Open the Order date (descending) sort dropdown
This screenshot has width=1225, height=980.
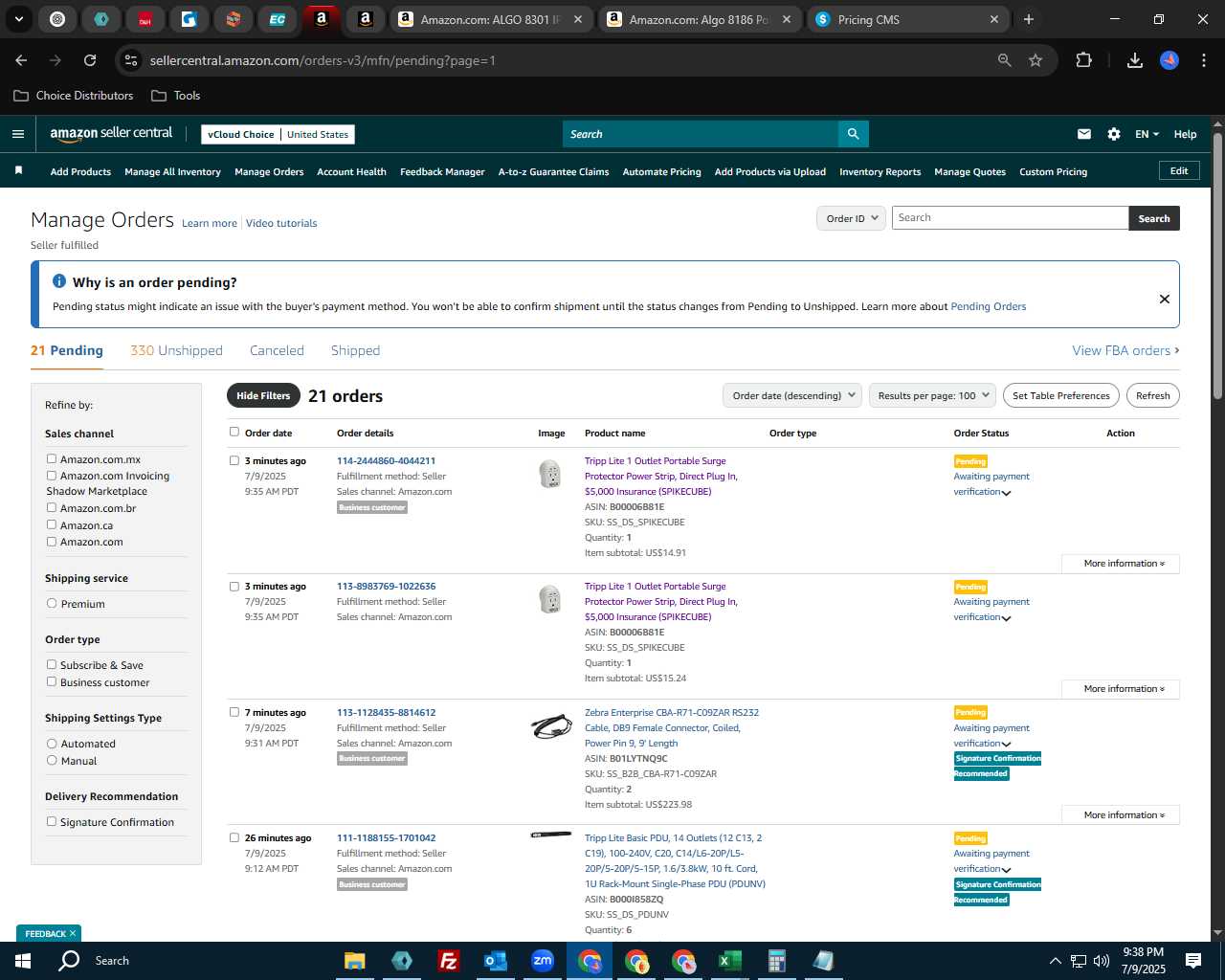click(x=791, y=395)
